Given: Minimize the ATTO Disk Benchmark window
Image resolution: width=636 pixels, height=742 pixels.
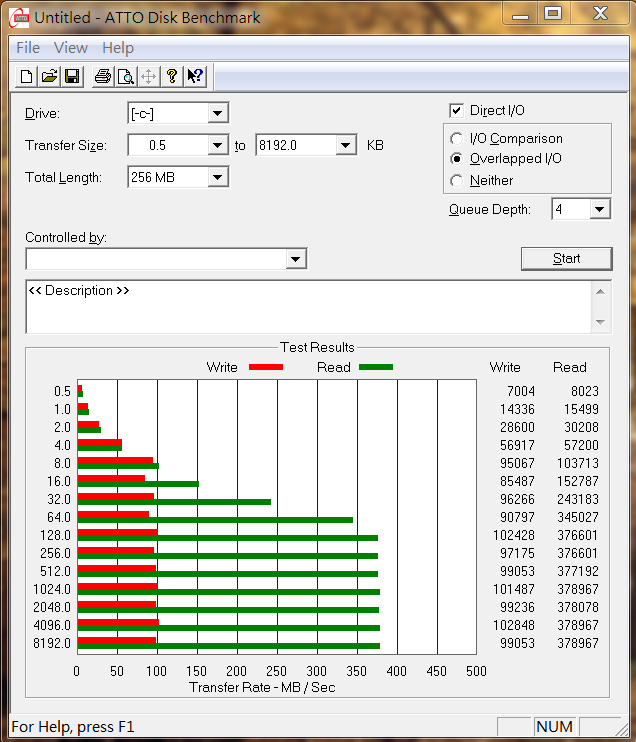Looking at the screenshot, I should [520, 13].
